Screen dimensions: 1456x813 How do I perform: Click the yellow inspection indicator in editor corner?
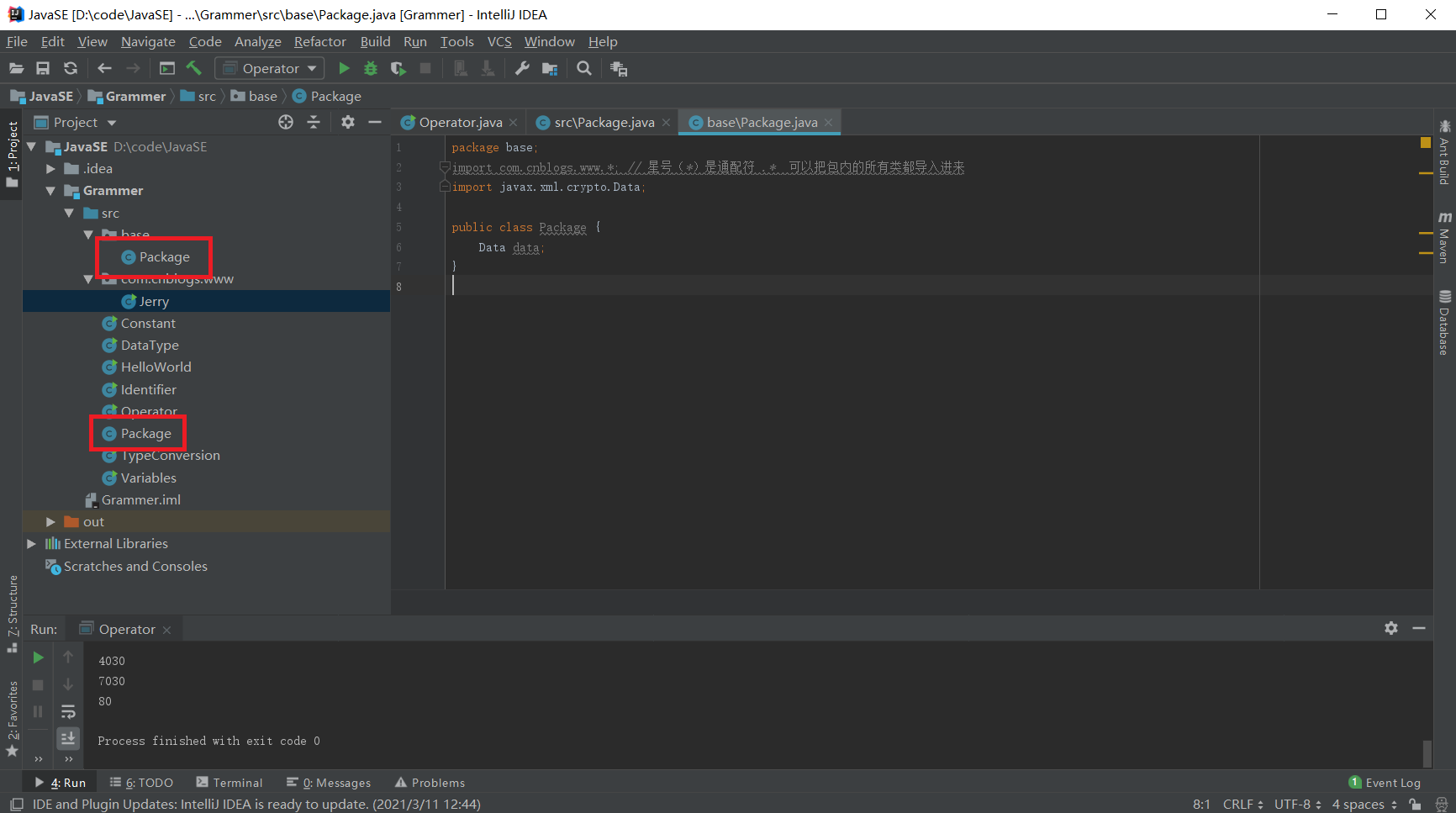pyautogui.click(x=1426, y=143)
